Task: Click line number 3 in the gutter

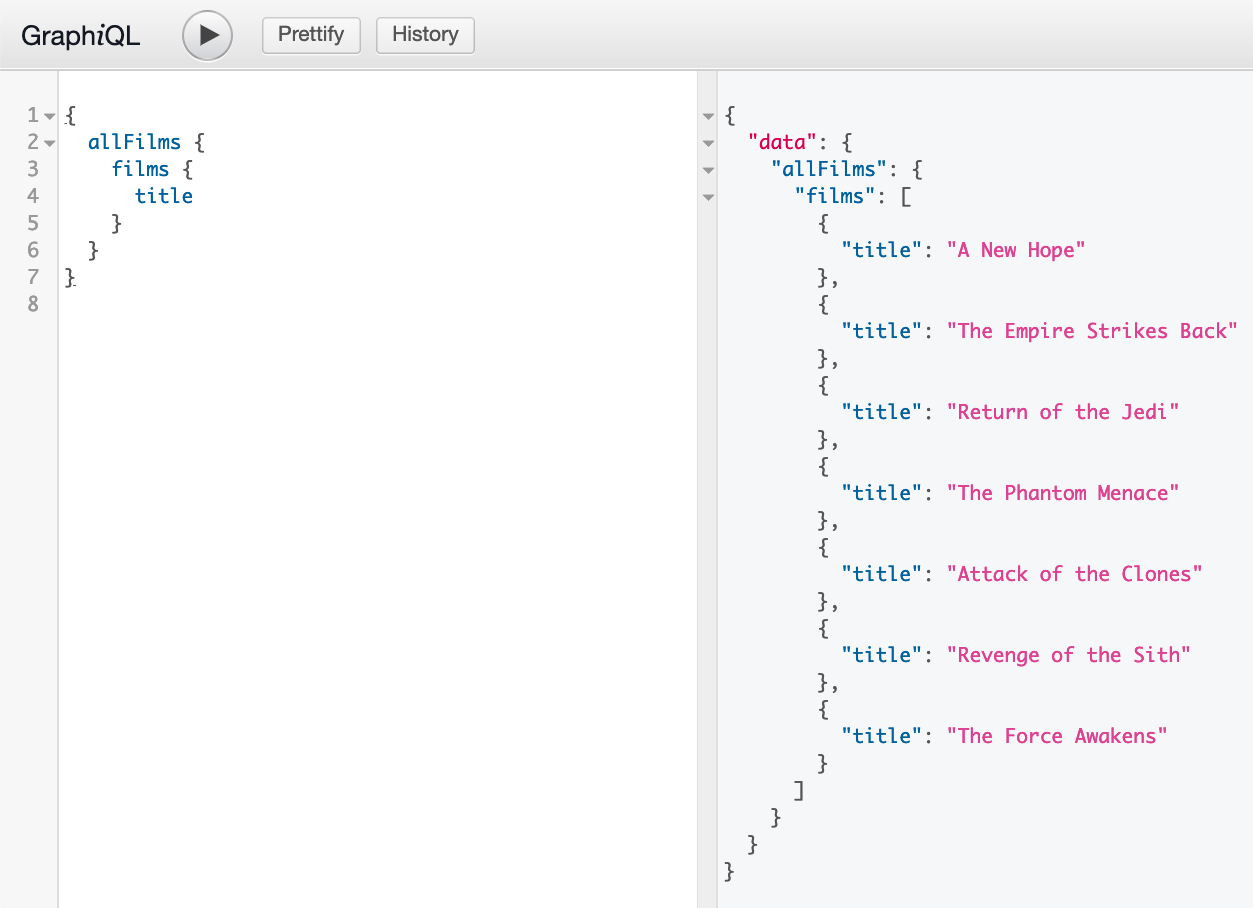Action: 33,169
